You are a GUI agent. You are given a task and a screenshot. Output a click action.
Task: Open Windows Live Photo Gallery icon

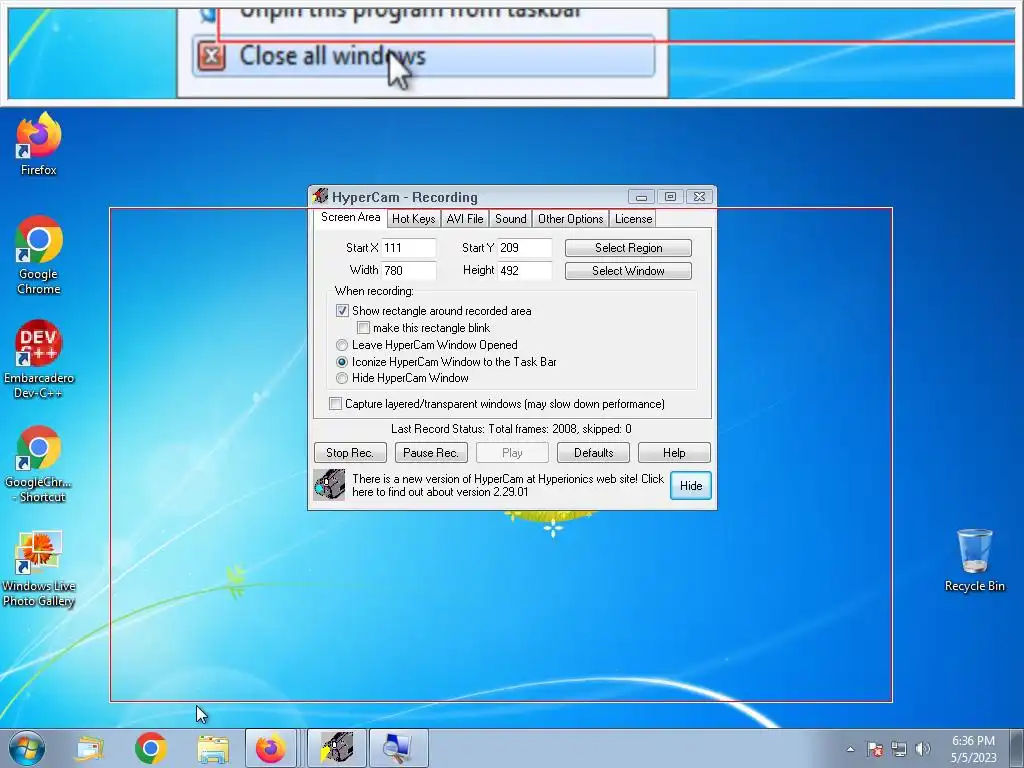[x=39, y=569]
